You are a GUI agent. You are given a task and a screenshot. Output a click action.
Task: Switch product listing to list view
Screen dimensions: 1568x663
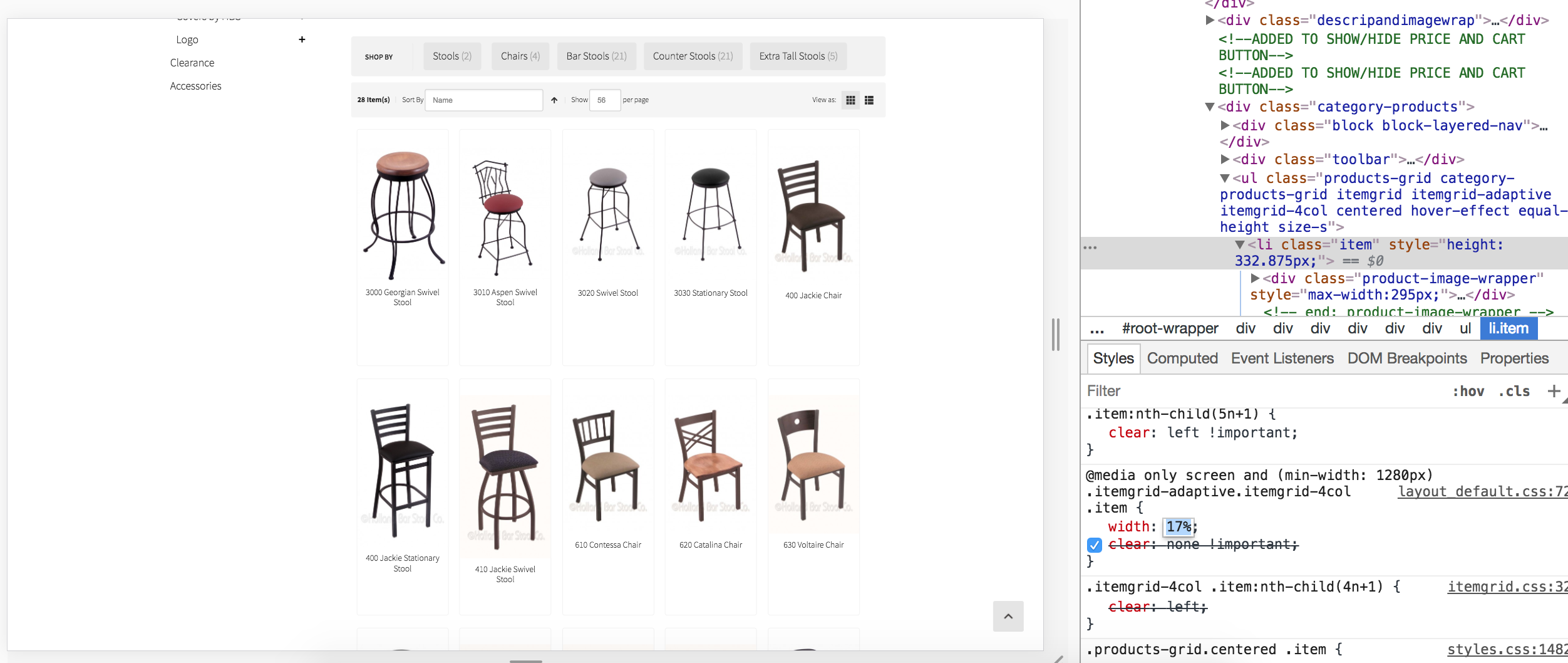pyautogui.click(x=869, y=100)
